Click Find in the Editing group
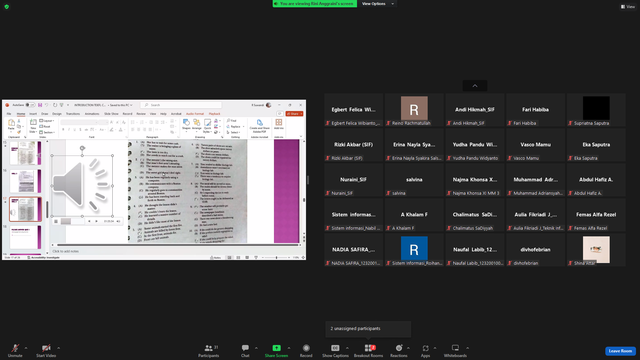The height and width of the screenshot is (360, 640). pyautogui.click(x=231, y=121)
